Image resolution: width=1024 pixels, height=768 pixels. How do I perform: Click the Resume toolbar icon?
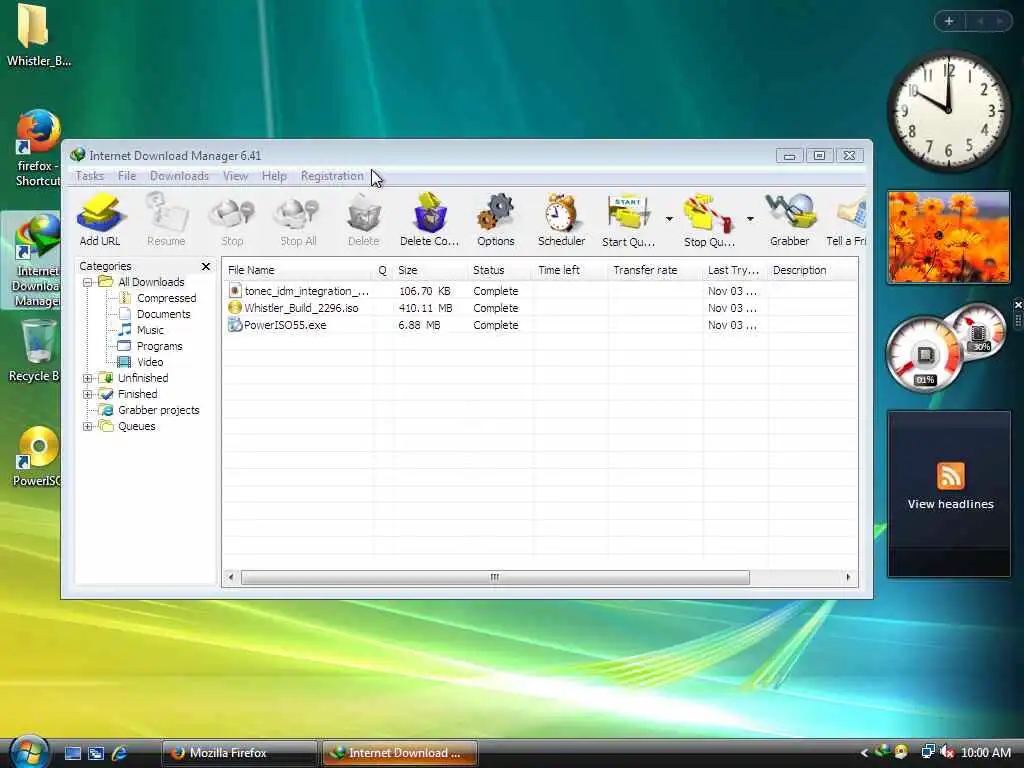tap(166, 220)
